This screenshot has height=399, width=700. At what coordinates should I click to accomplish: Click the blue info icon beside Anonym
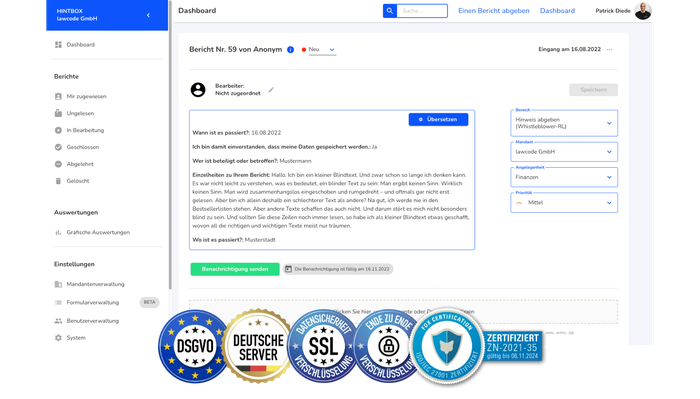pos(291,50)
